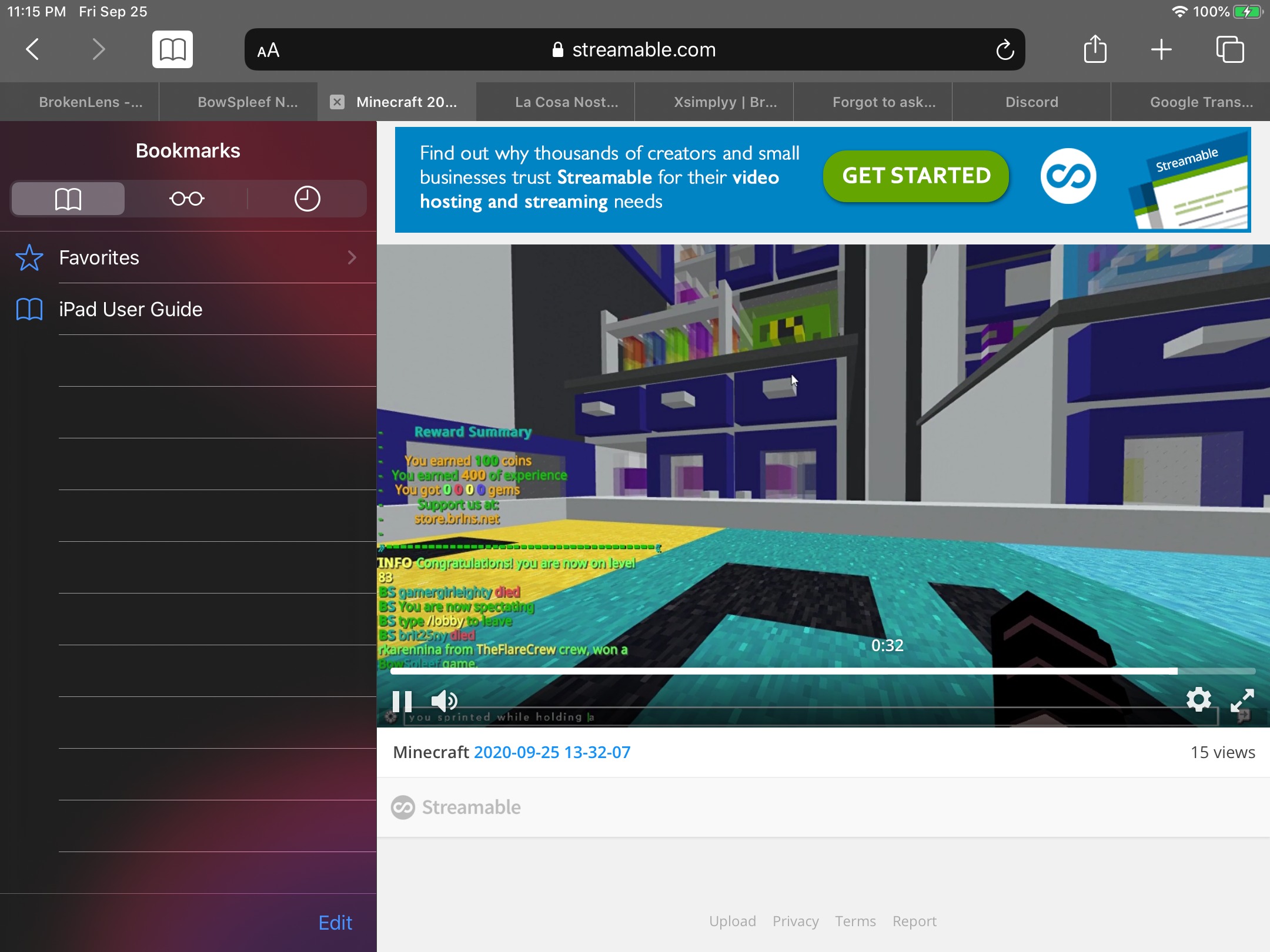Pause the Minecraft video

point(402,700)
